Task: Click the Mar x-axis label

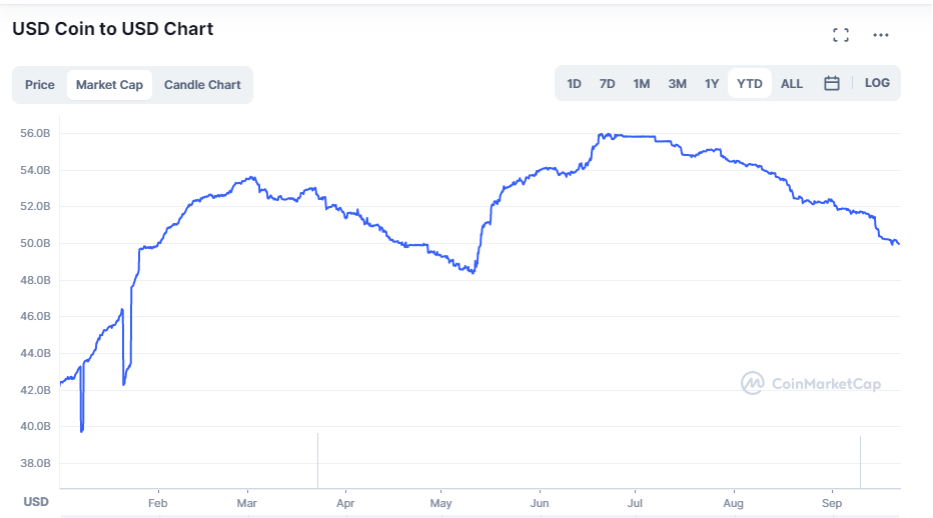Action: [x=246, y=503]
